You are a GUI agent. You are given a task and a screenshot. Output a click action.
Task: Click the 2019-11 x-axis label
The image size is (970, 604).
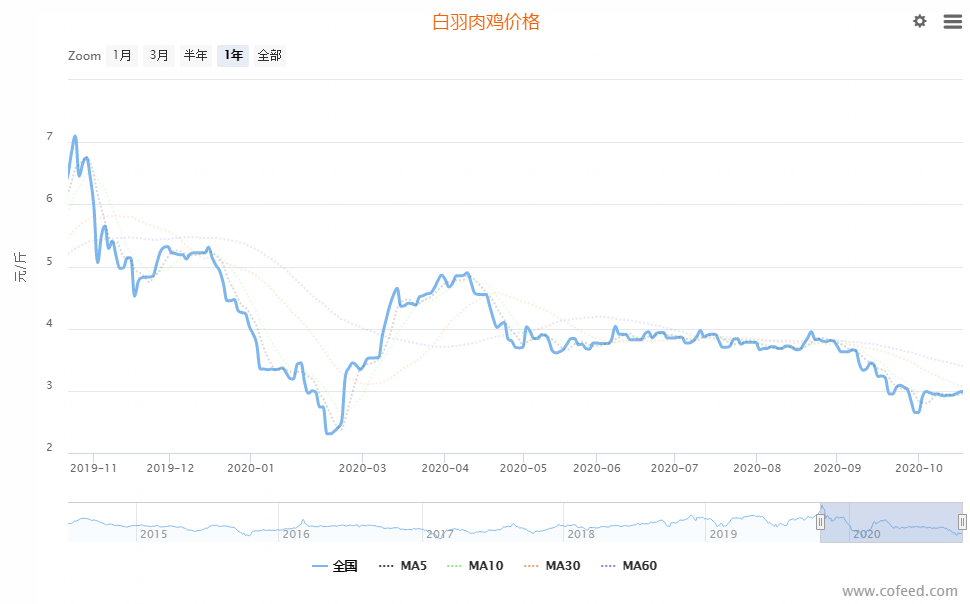(93, 468)
